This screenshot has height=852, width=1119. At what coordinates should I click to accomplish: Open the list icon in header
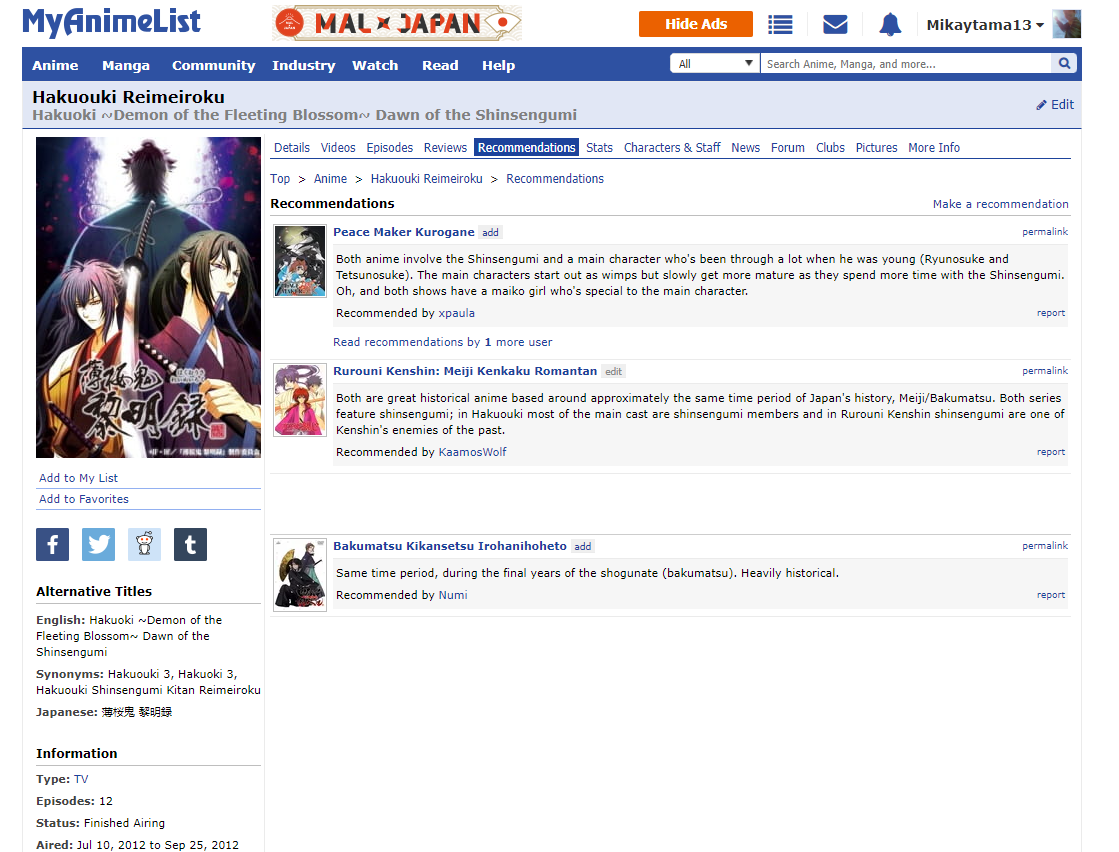780,25
